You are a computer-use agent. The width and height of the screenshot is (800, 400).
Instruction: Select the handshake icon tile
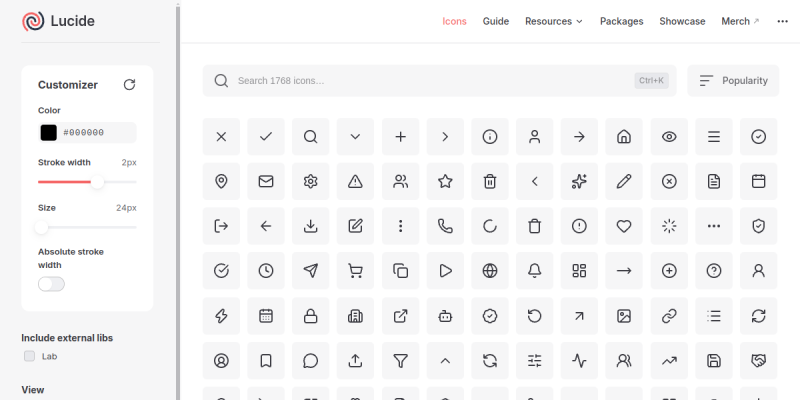click(759, 361)
